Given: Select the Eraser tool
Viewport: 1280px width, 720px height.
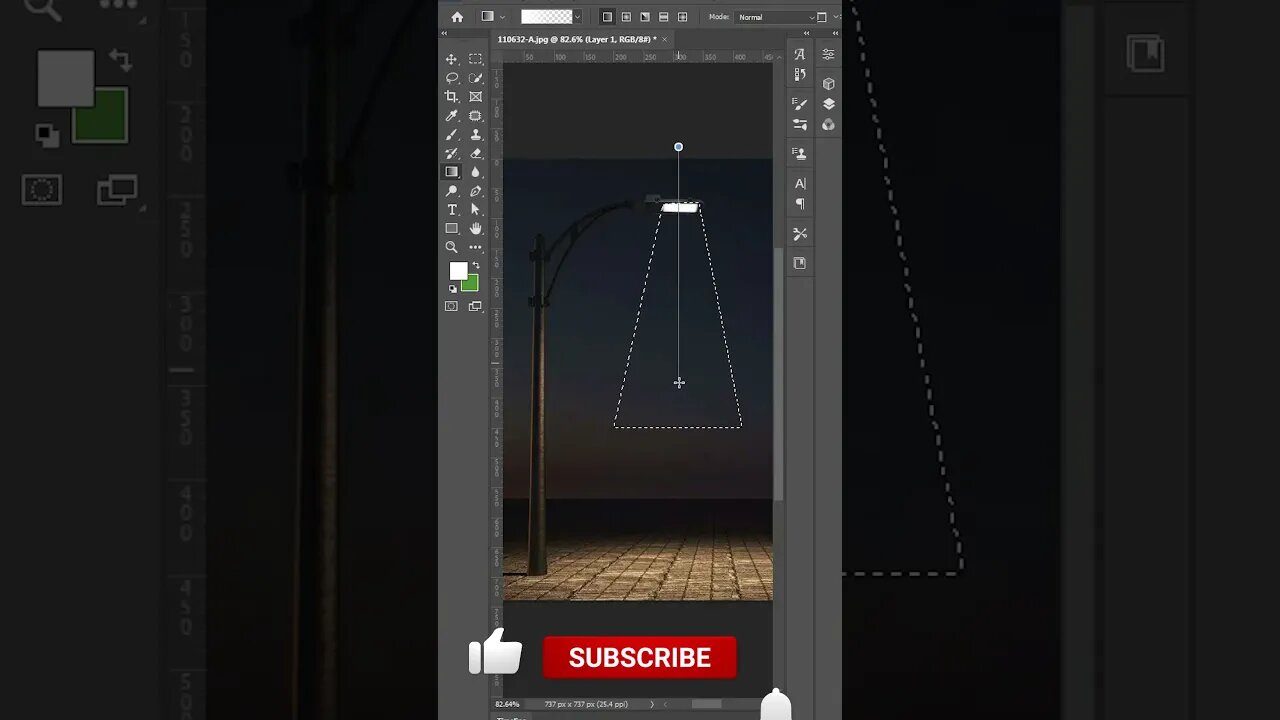Looking at the screenshot, I should coord(476,153).
